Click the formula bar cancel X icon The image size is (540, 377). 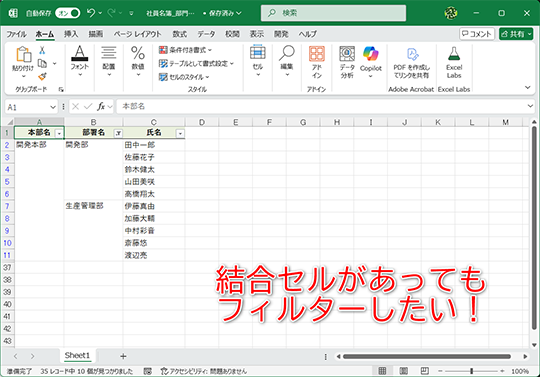pos(75,107)
